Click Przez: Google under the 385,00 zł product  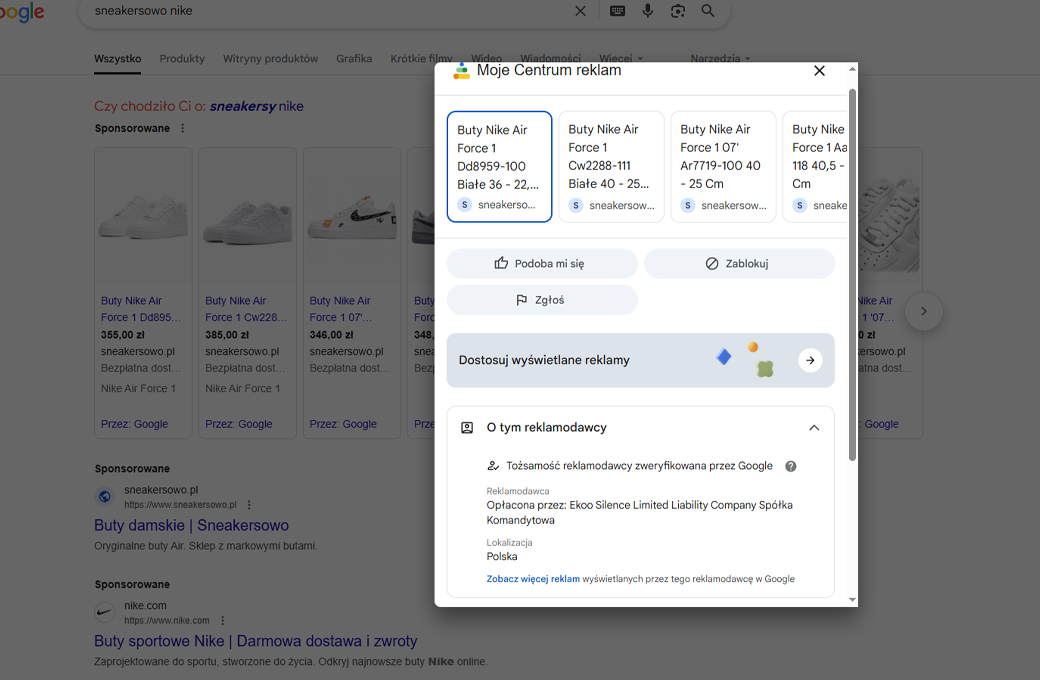[x=239, y=424]
